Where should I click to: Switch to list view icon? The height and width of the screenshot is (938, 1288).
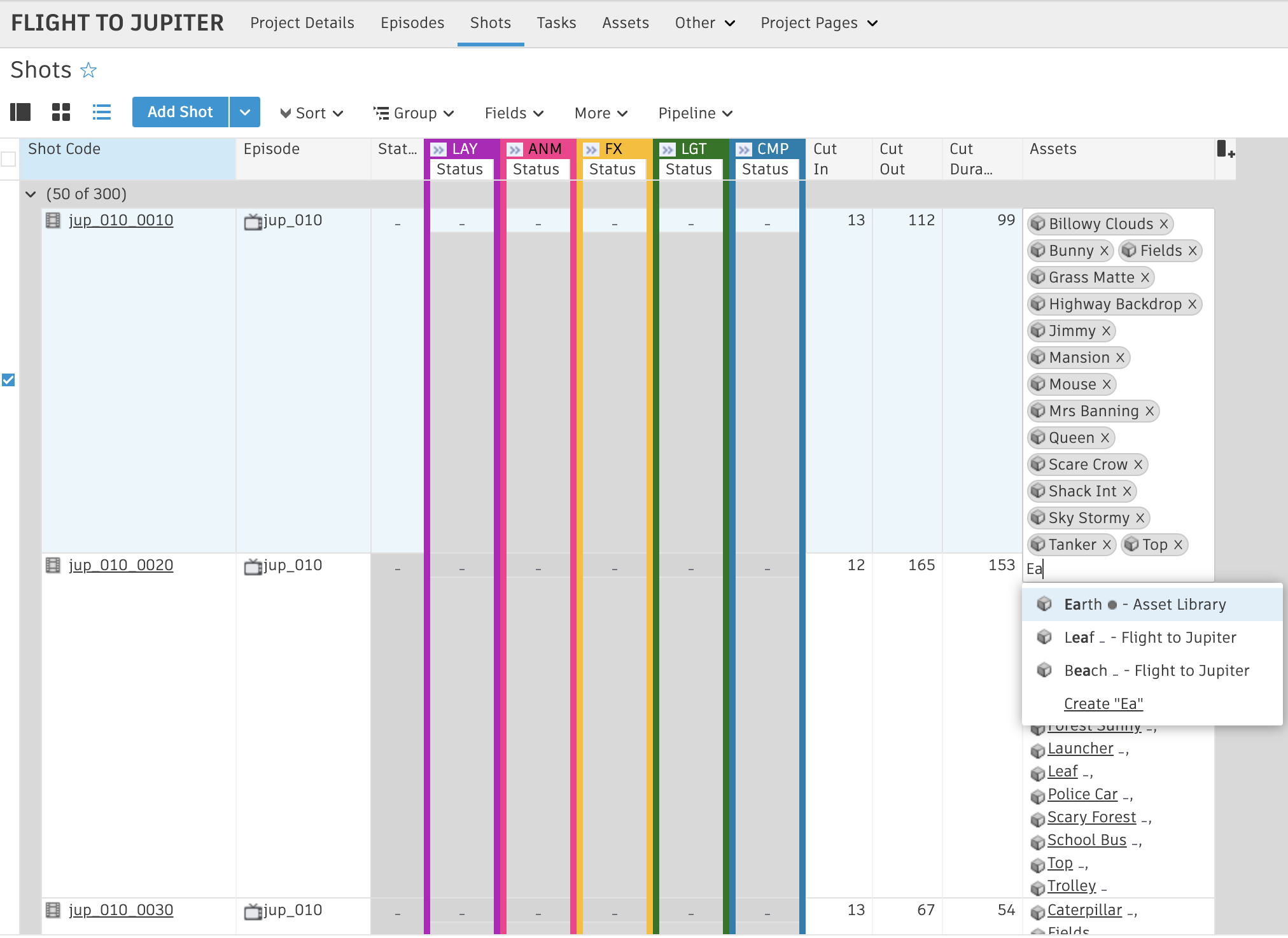[x=102, y=113]
